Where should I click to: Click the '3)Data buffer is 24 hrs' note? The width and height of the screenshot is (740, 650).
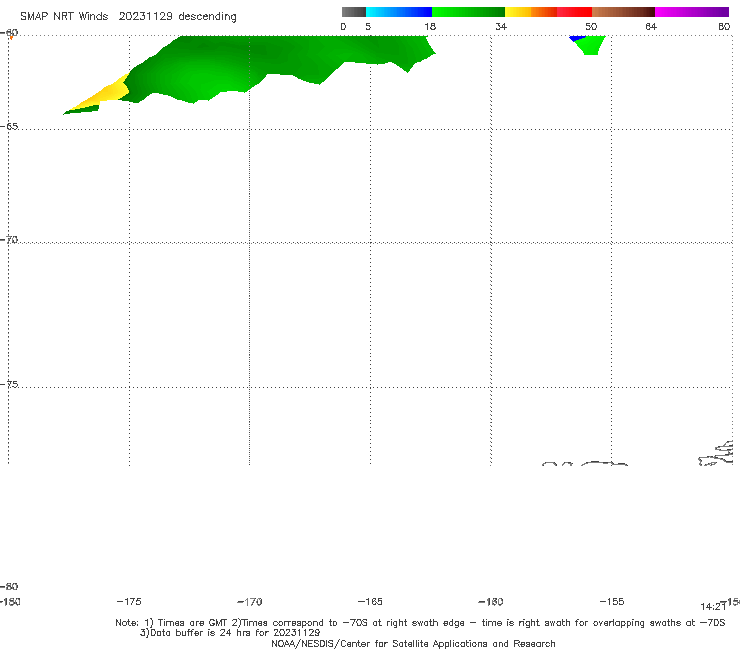(x=230, y=633)
